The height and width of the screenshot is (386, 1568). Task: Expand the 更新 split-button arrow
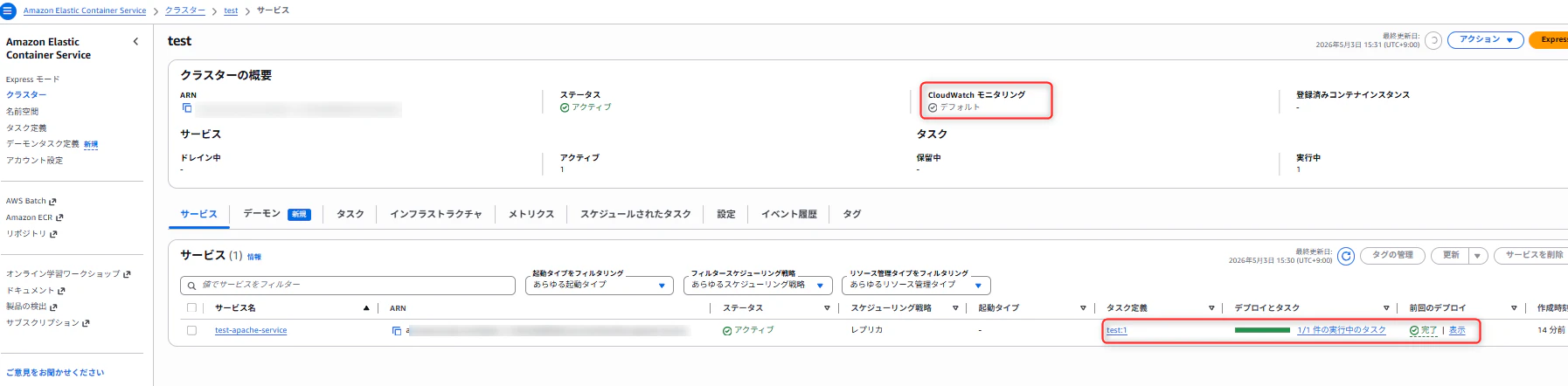click(1478, 256)
